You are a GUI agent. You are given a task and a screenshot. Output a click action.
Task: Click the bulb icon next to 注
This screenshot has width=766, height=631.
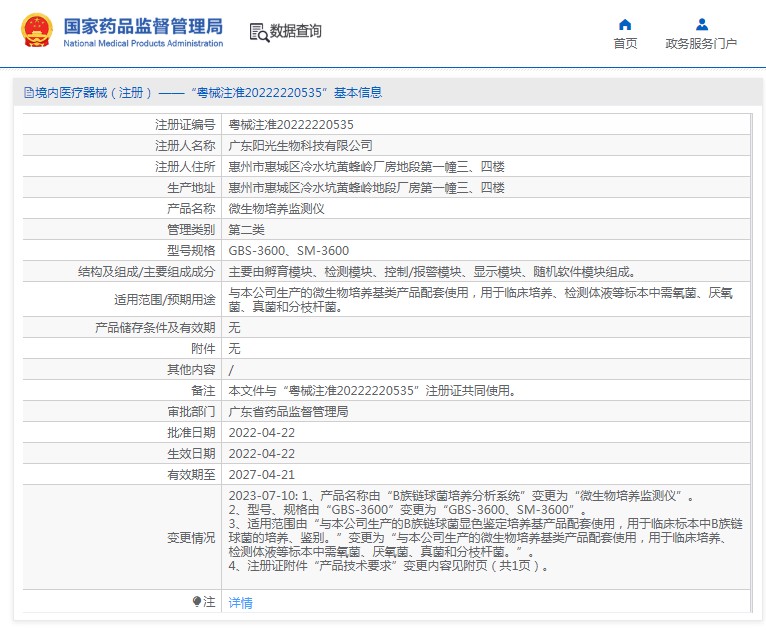[197, 601]
